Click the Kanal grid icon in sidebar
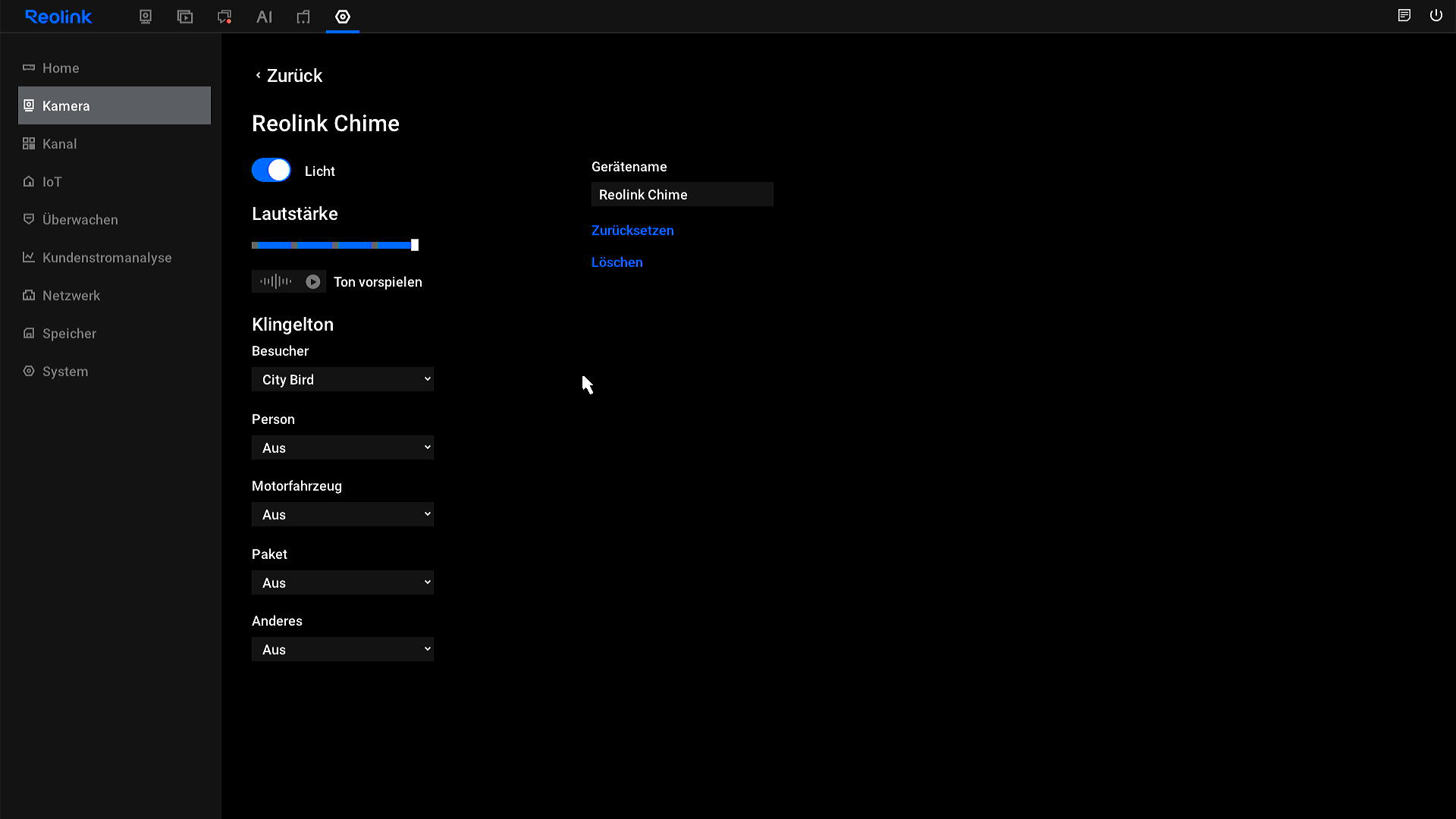 point(29,143)
